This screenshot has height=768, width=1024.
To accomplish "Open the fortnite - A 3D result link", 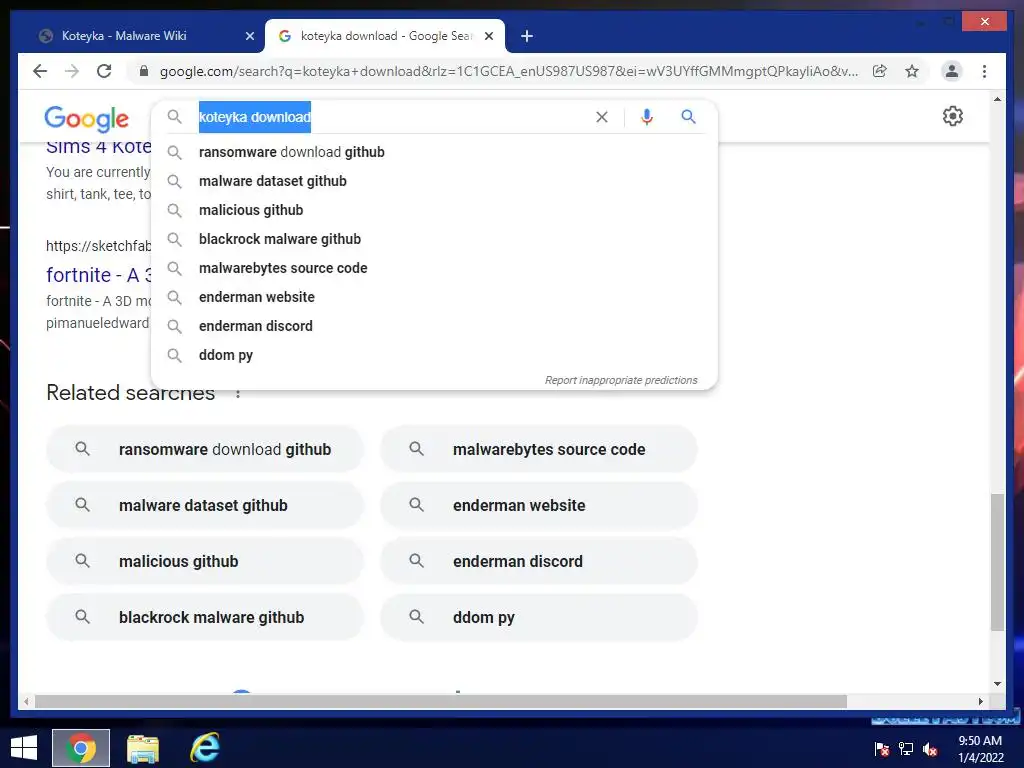I will (x=98, y=275).
